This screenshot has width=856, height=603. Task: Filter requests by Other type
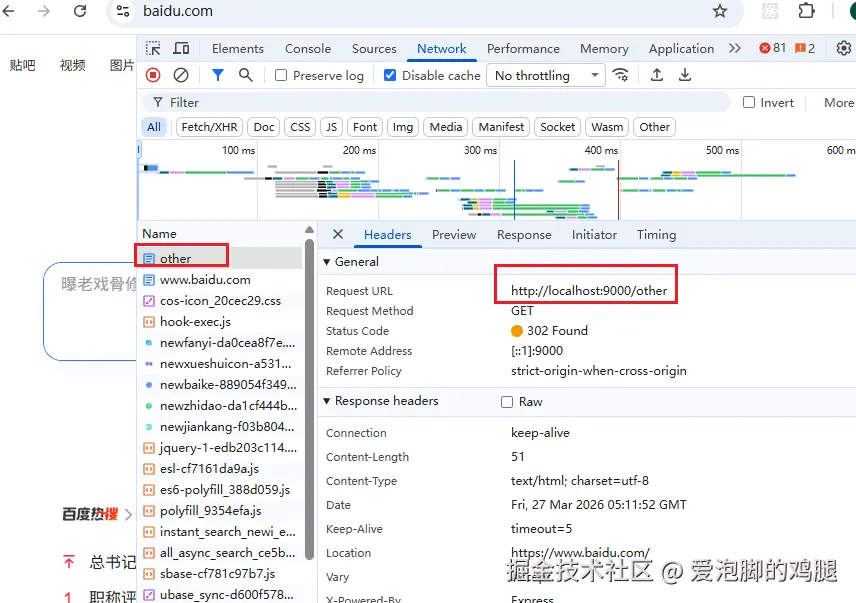click(655, 127)
